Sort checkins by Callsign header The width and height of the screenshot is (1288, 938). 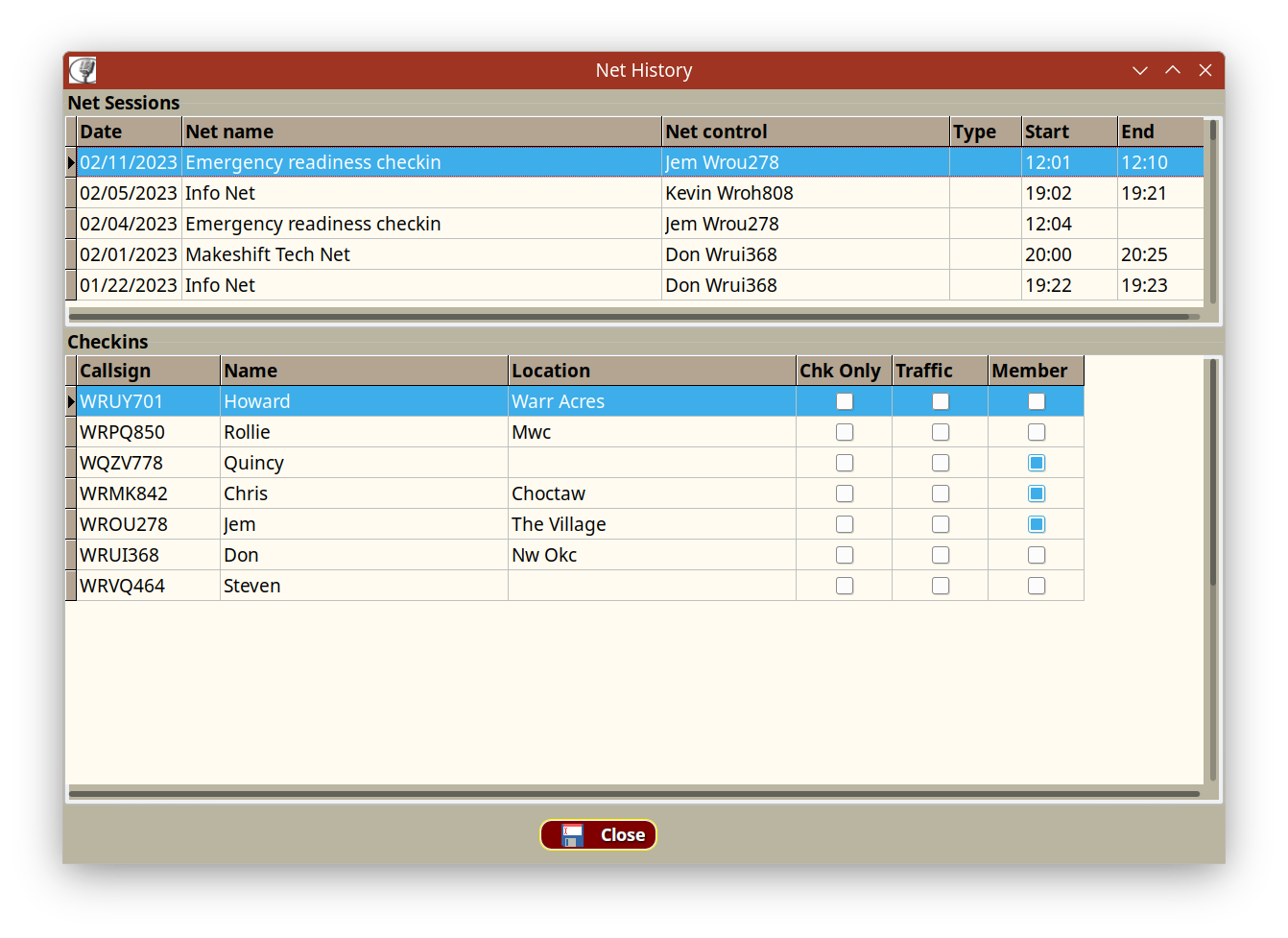pyautogui.click(x=148, y=371)
